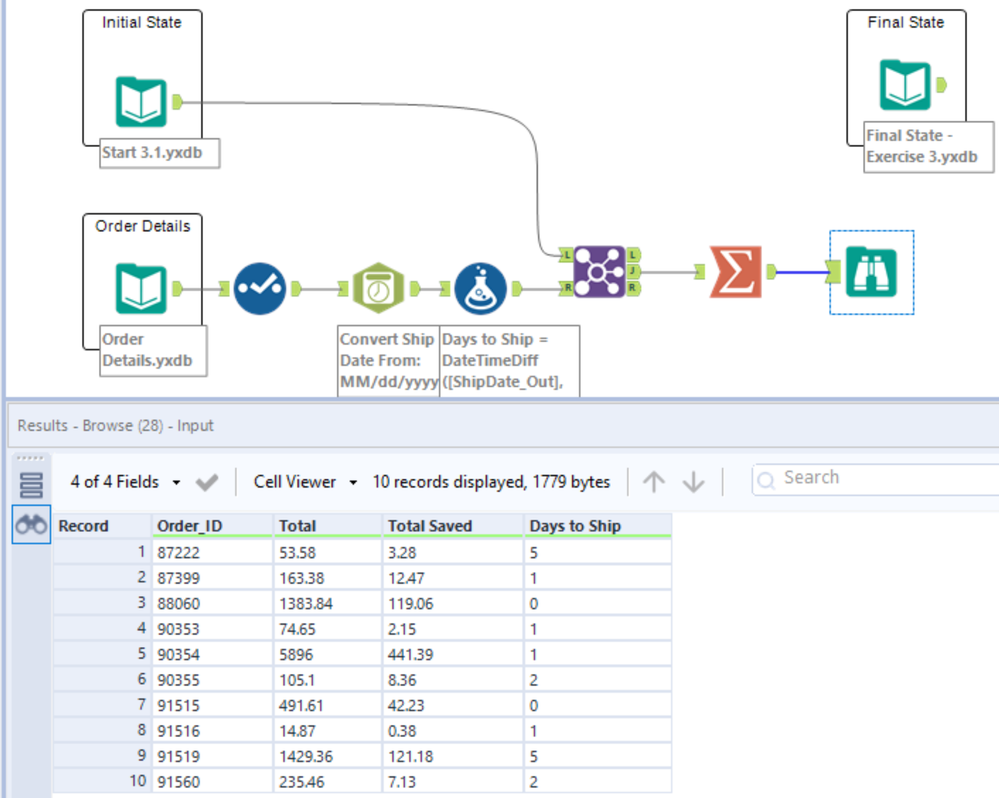
Task: Click the purple Join tool icon
Action: tap(599, 271)
